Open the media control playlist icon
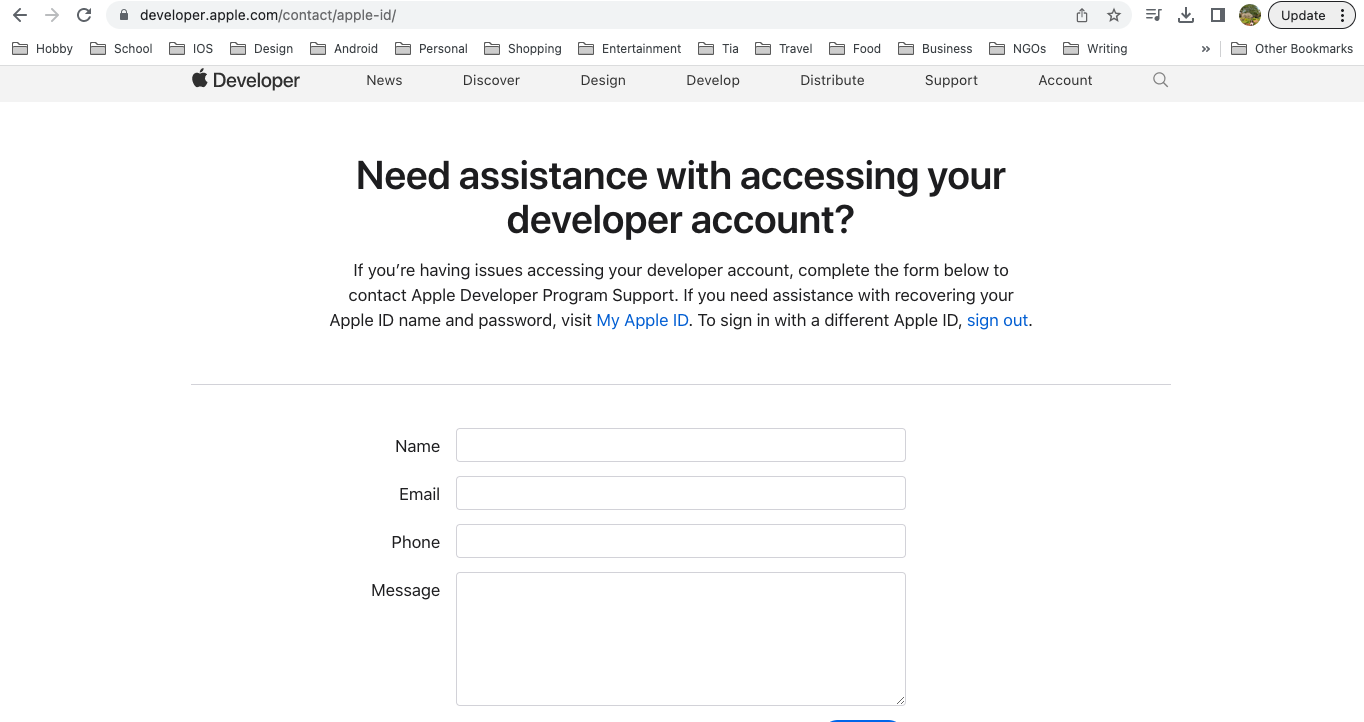Viewport: 1364px width, 722px height. [x=1153, y=15]
